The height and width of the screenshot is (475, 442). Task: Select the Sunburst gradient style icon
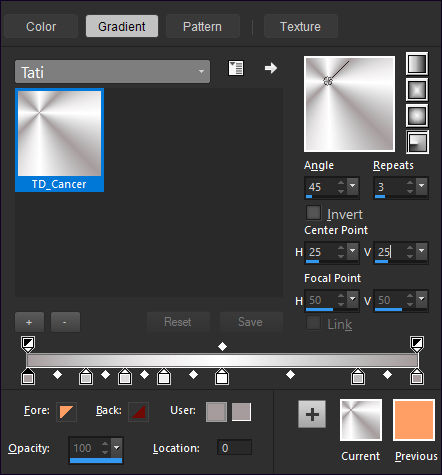(417, 116)
